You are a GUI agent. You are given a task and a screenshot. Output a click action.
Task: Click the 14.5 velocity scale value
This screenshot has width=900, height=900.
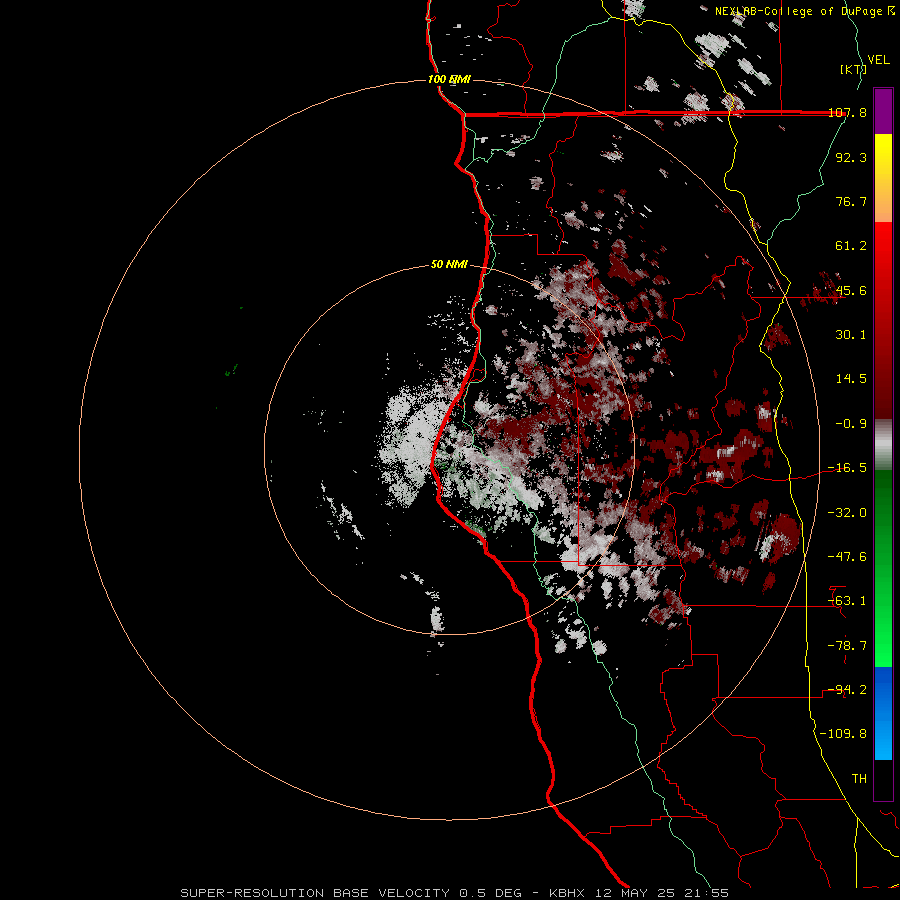(851, 379)
